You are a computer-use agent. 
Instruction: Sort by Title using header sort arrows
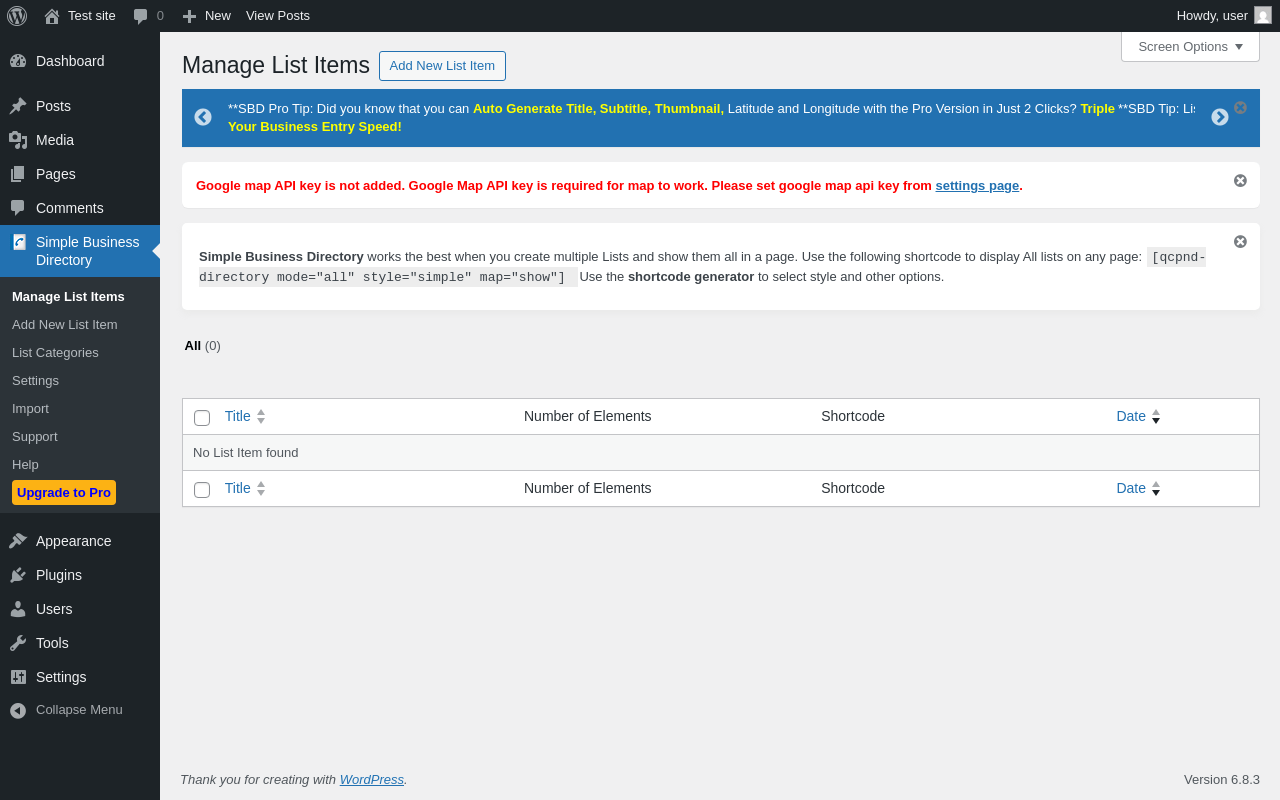pos(261,417)
